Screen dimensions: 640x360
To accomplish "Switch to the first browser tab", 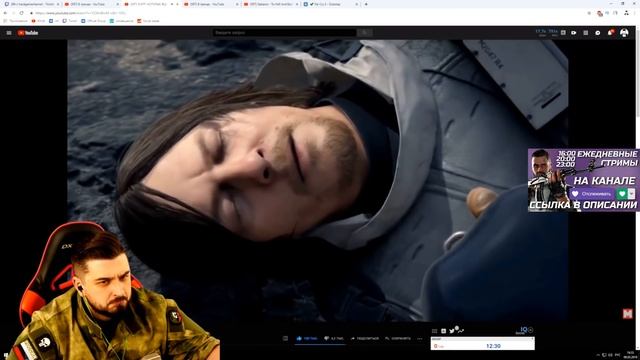I will (31, 4).
